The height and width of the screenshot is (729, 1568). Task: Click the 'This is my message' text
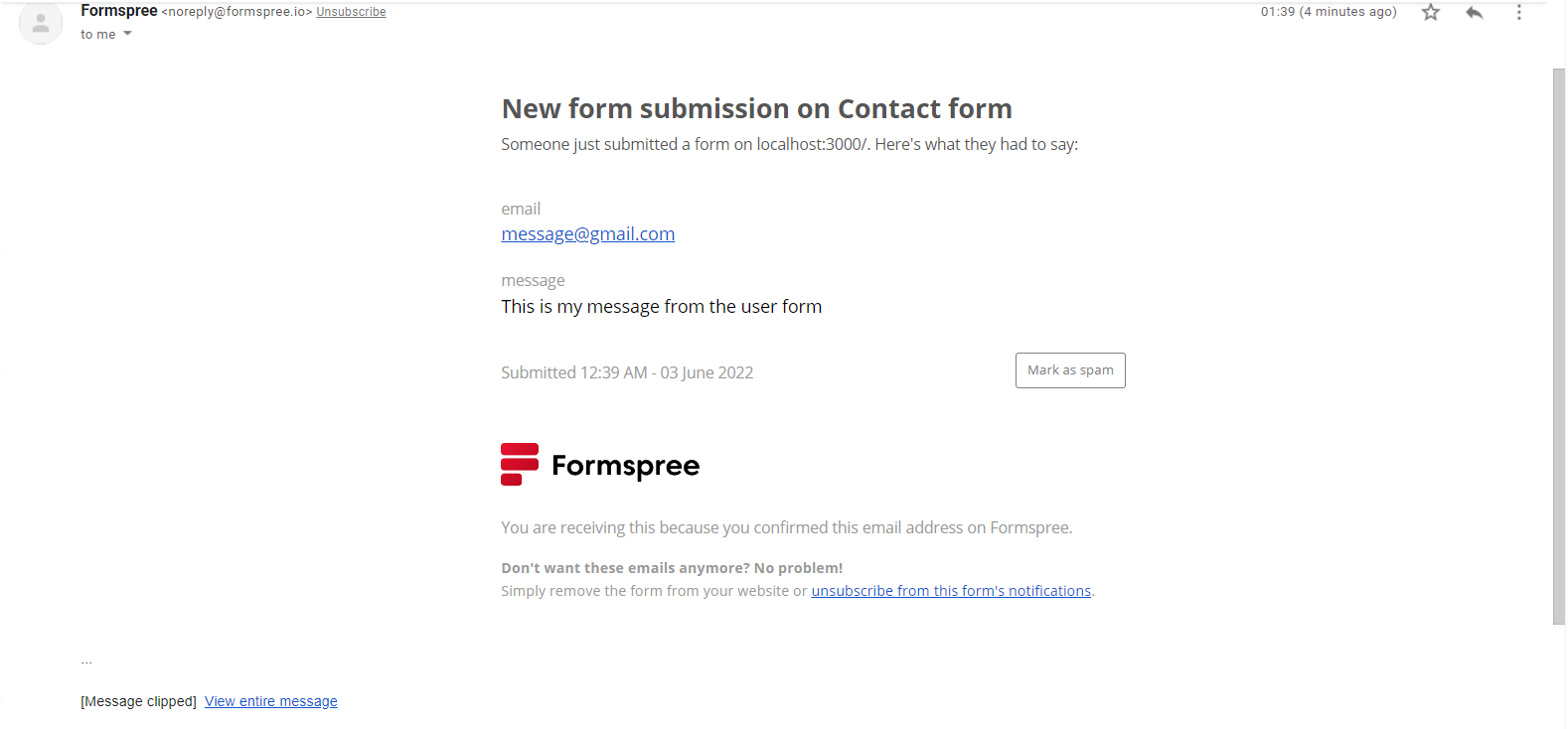pyautogui.click(x=661, y=307)
